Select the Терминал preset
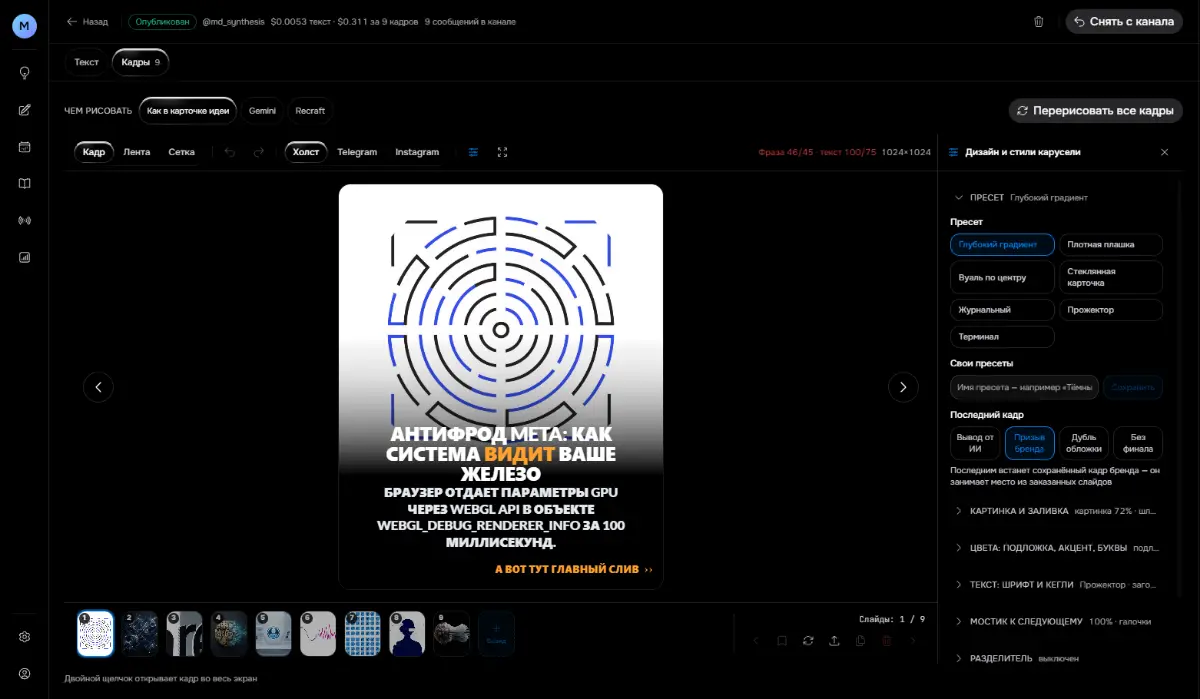1200x699 pixels. 1002,337
